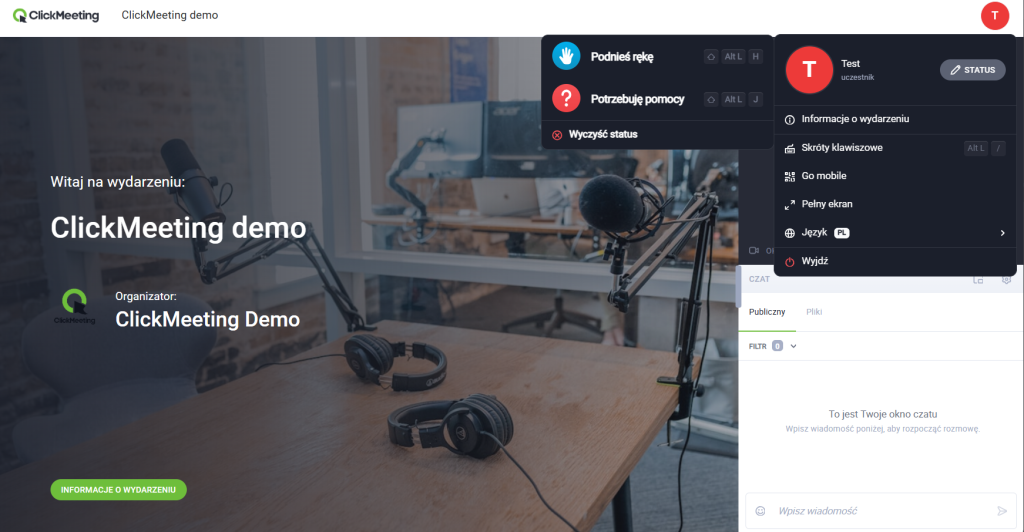Viewport: 1024px width, 532px height.
Task: Open the emoji picker in chat input
Action: (x=760, y=511)
